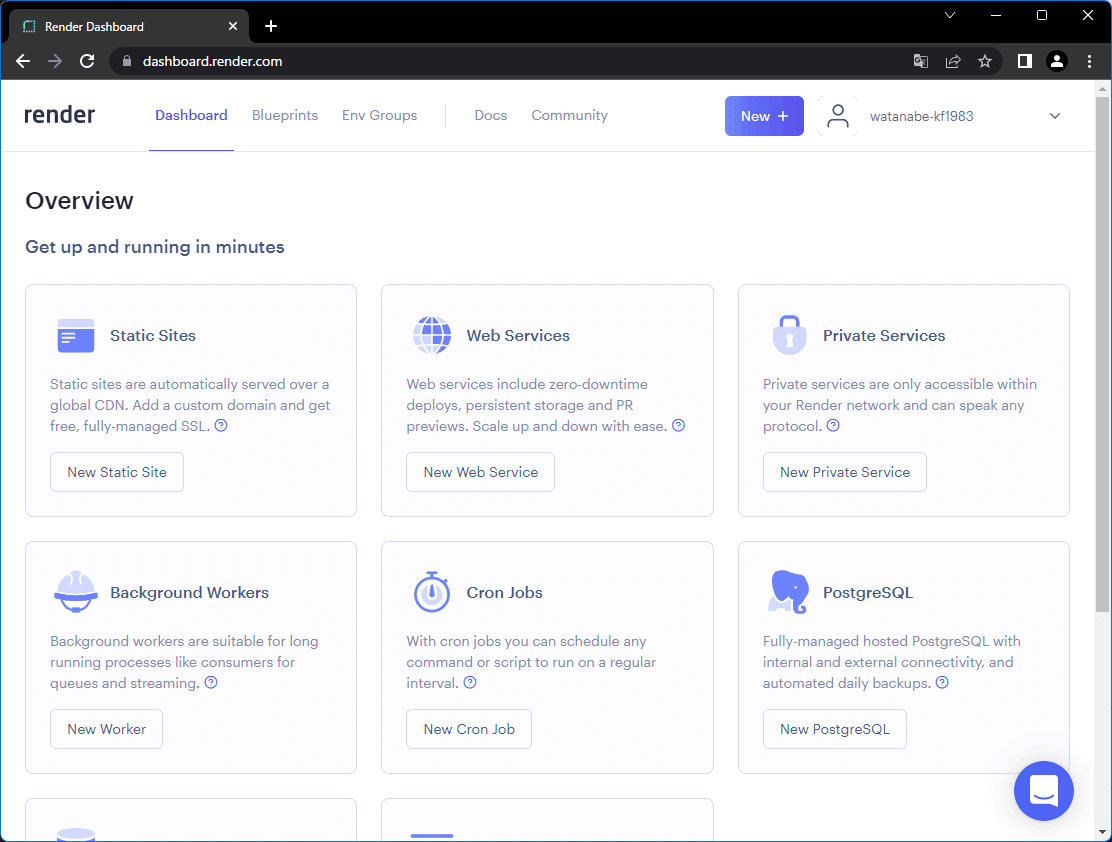Click New Static Site button
This screenshot has width=1112, height=842.
click(117, 472)
